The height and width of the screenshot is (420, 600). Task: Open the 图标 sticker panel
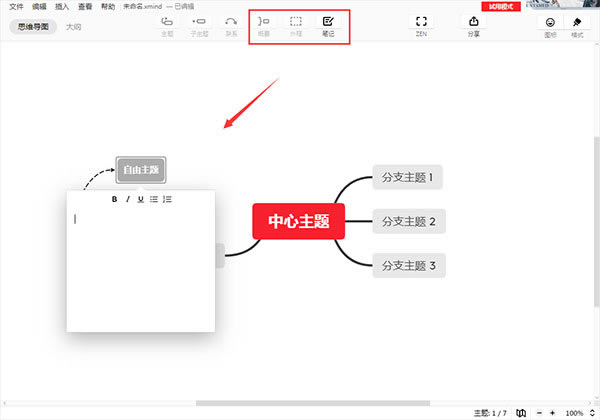(549, 22)
